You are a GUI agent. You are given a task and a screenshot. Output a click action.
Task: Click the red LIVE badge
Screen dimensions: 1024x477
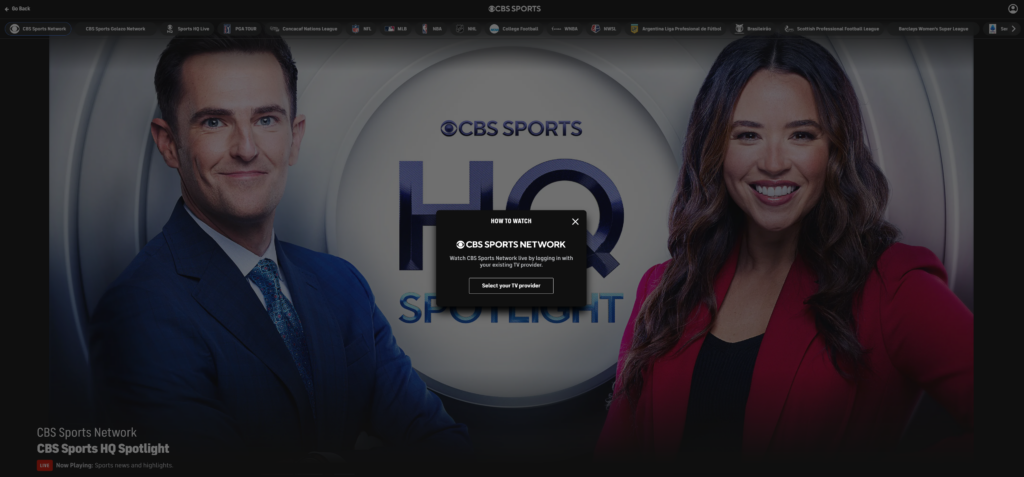click(x=44, y=465)
